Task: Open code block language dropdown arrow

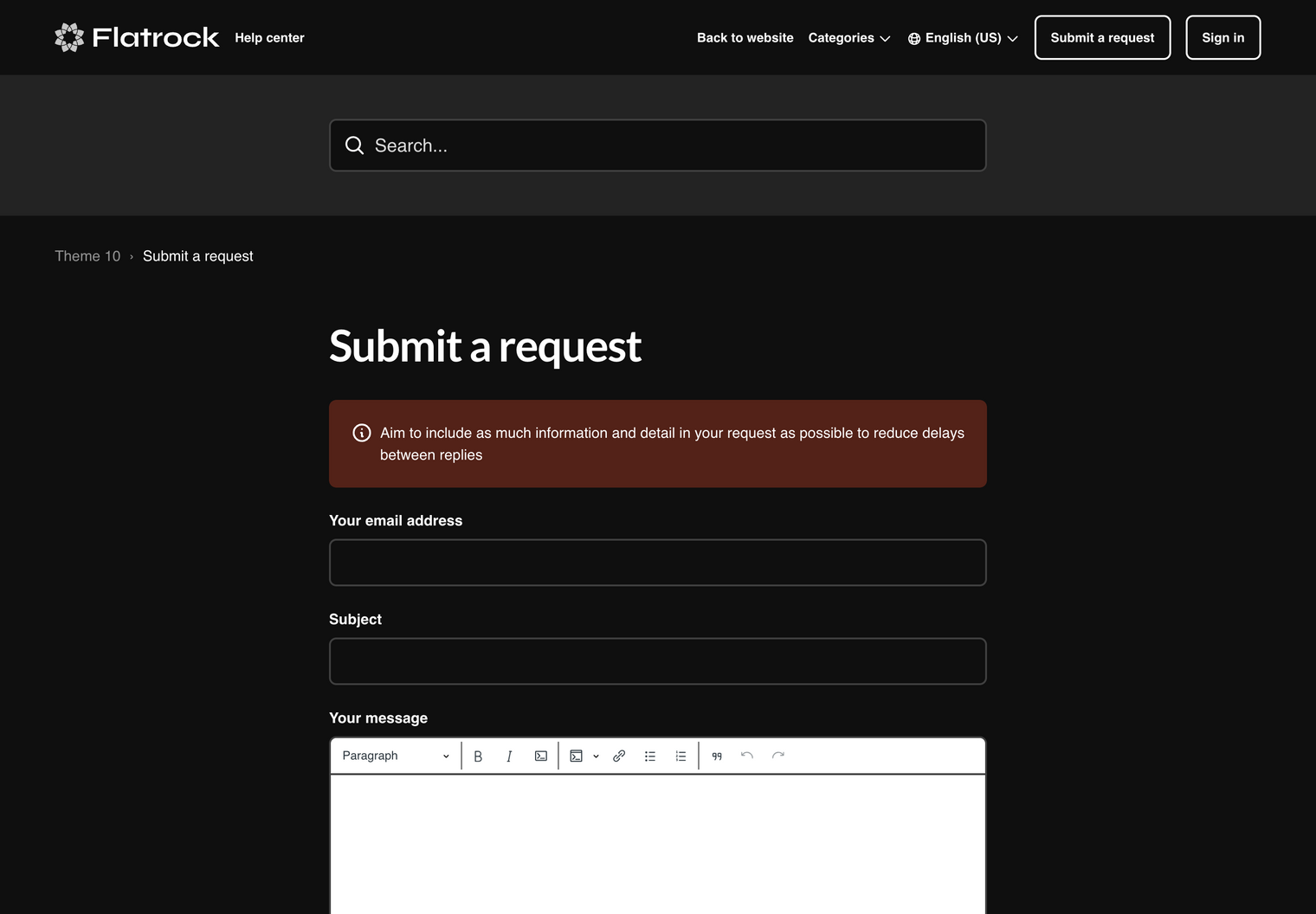Action: click(596, 756)
